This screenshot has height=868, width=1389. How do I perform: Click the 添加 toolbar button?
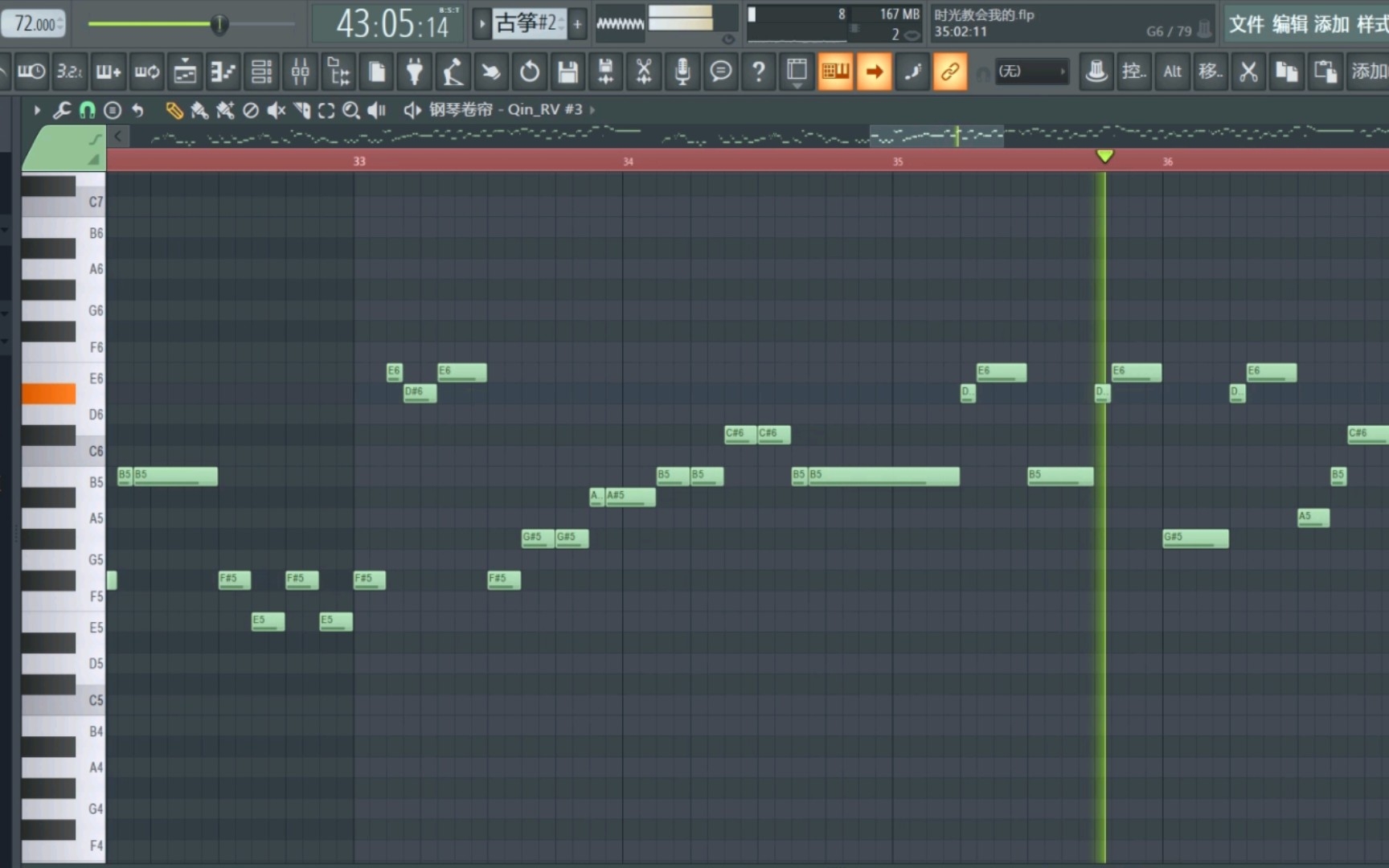point(1369,72)
